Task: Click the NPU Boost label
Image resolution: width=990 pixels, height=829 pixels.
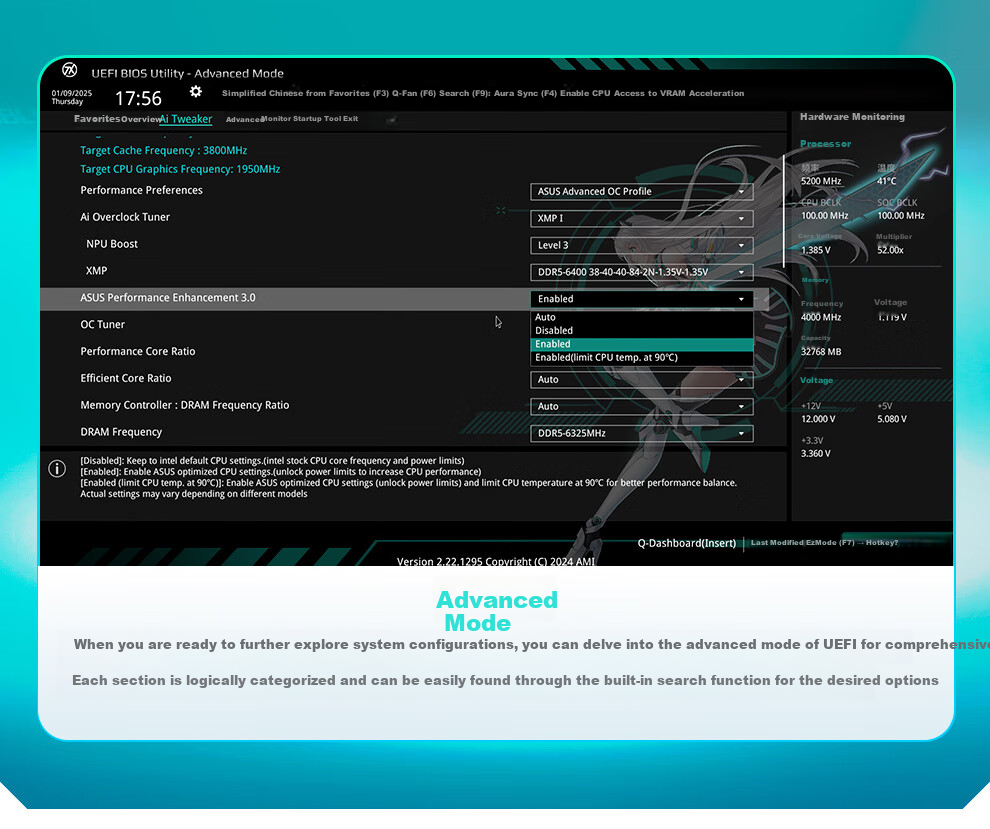Action: [x=112, y=244]
